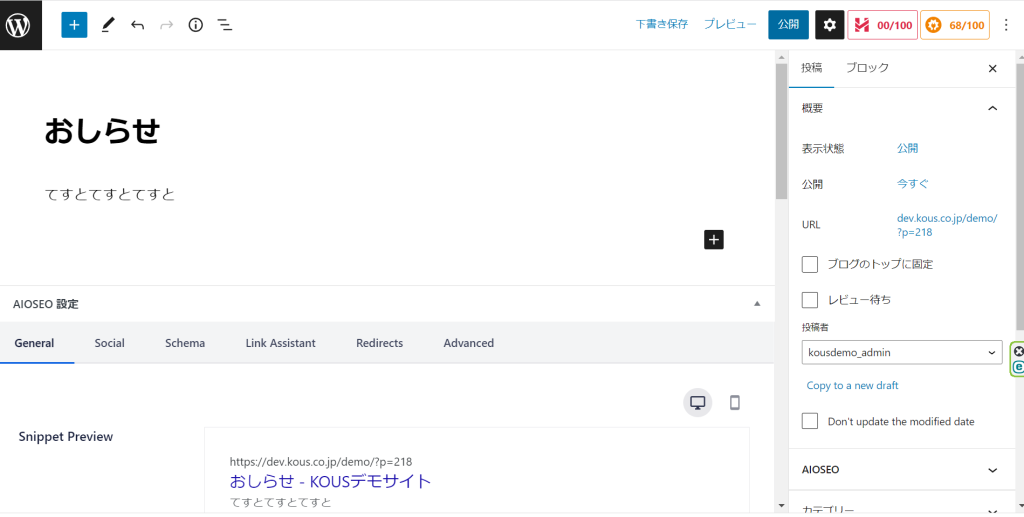This screenshot has height=517, width=1024.
Task: Click the WordPress logo icon
Action: (21, 25)
